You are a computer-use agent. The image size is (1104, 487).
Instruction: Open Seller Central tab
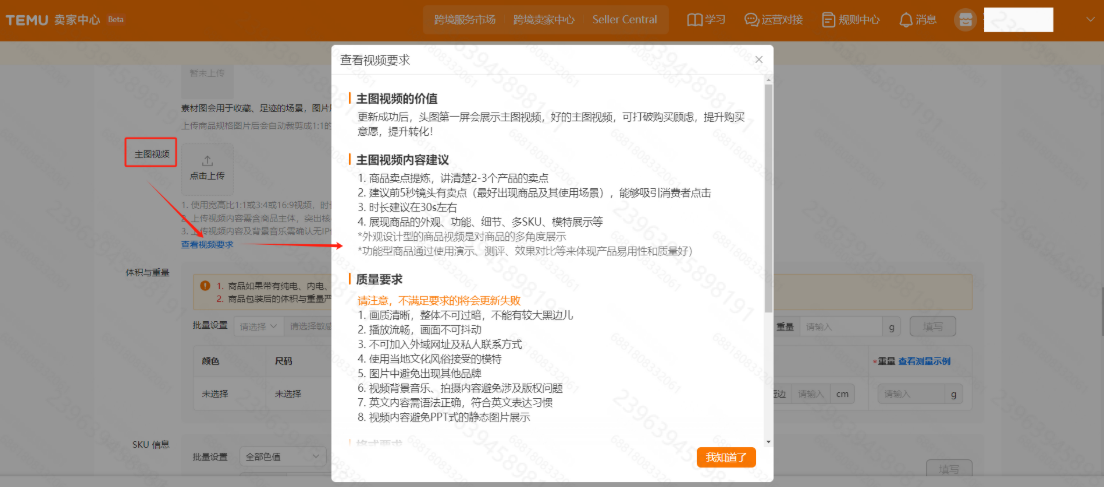coord(625,20)
